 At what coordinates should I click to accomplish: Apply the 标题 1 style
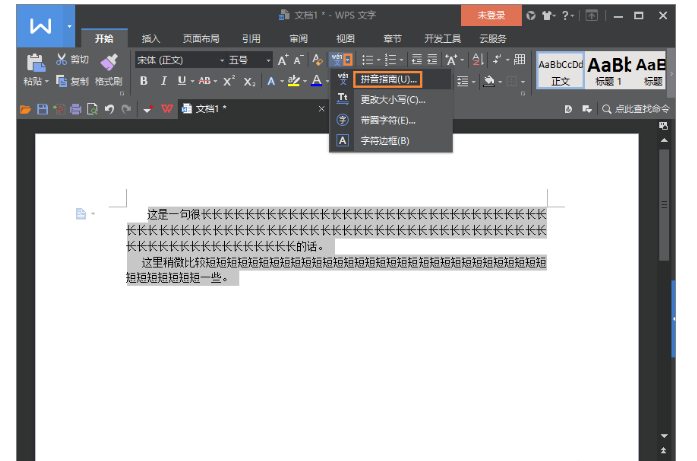(609, 71)
